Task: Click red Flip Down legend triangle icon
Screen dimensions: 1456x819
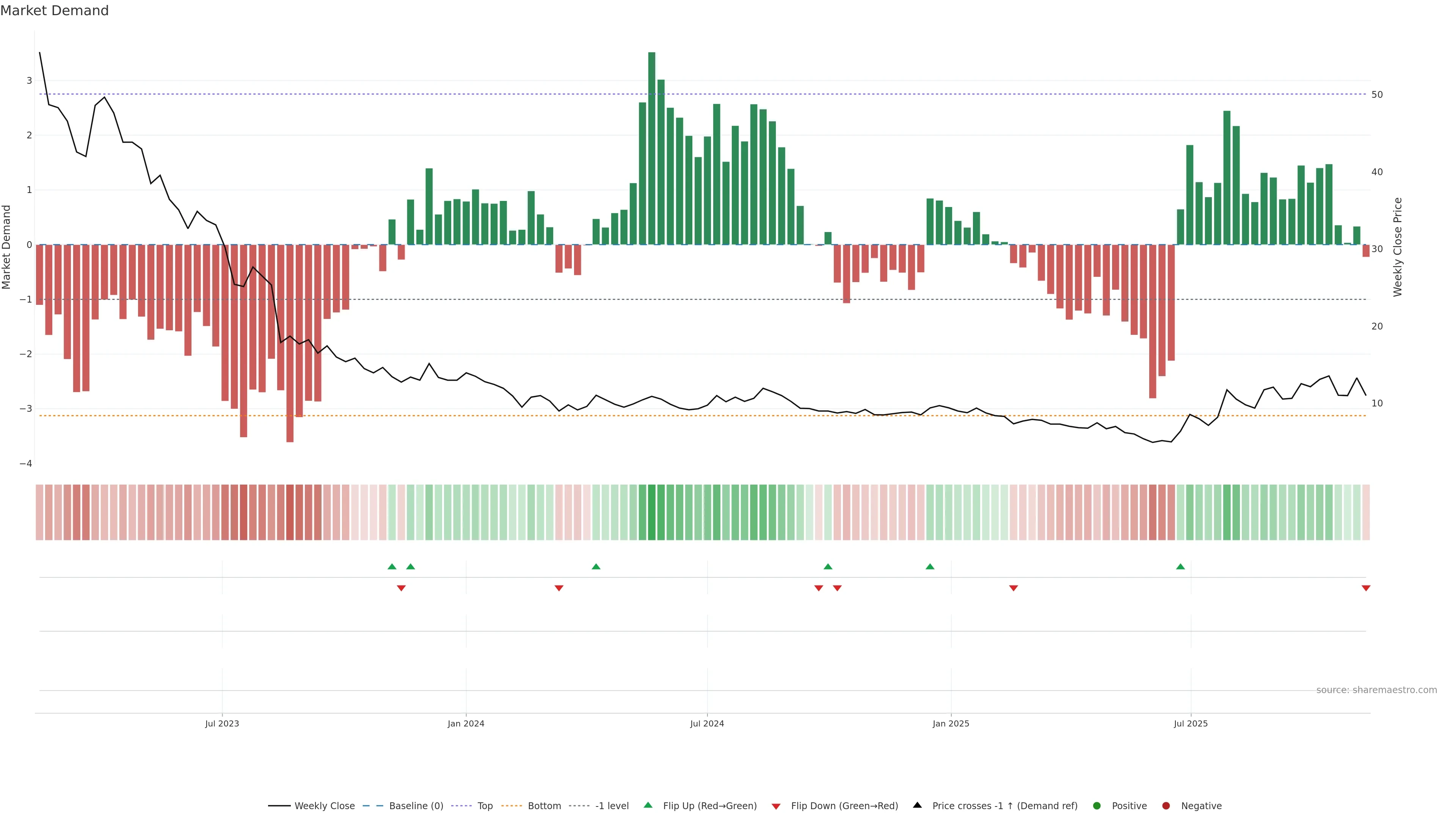Action: tap(776, 806)
